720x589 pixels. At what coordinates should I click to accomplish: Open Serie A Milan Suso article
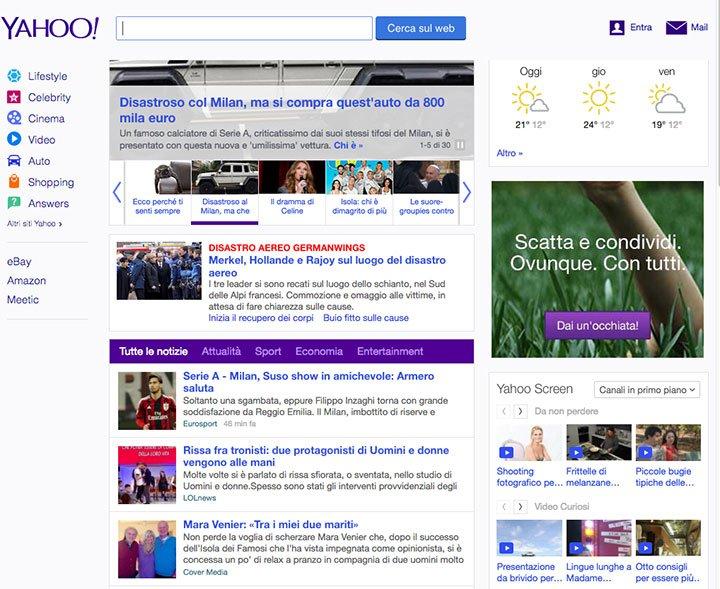309,382
